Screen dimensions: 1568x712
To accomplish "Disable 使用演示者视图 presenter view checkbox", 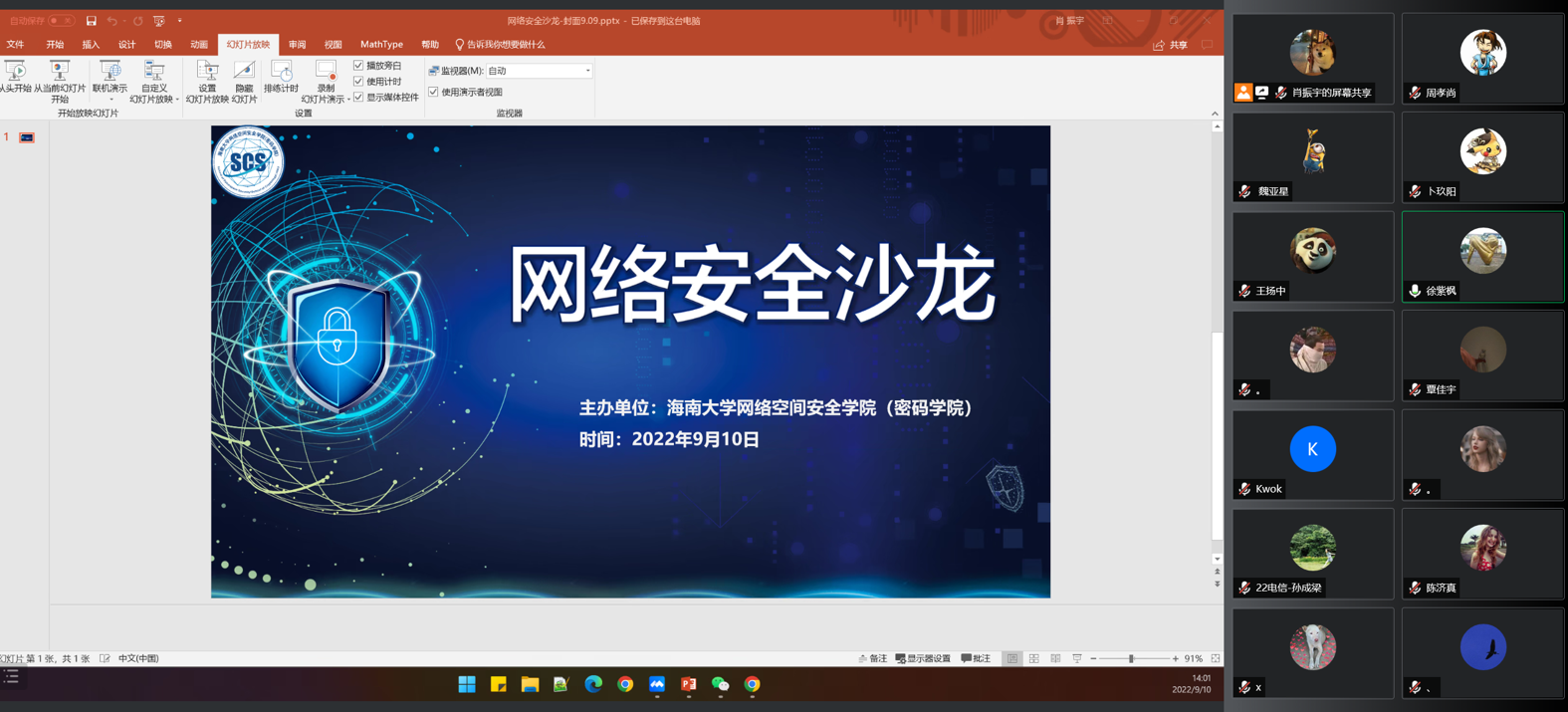I will coord(434,92).
